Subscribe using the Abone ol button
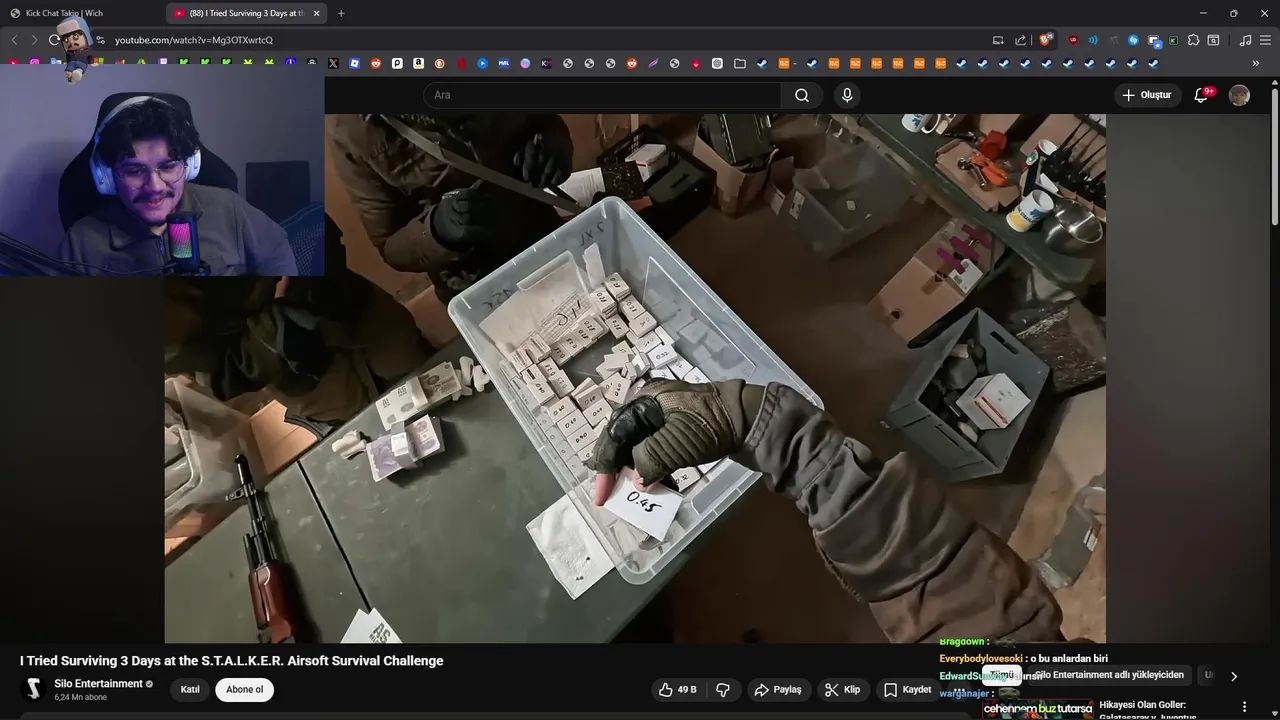 click(x=245, y=690)
